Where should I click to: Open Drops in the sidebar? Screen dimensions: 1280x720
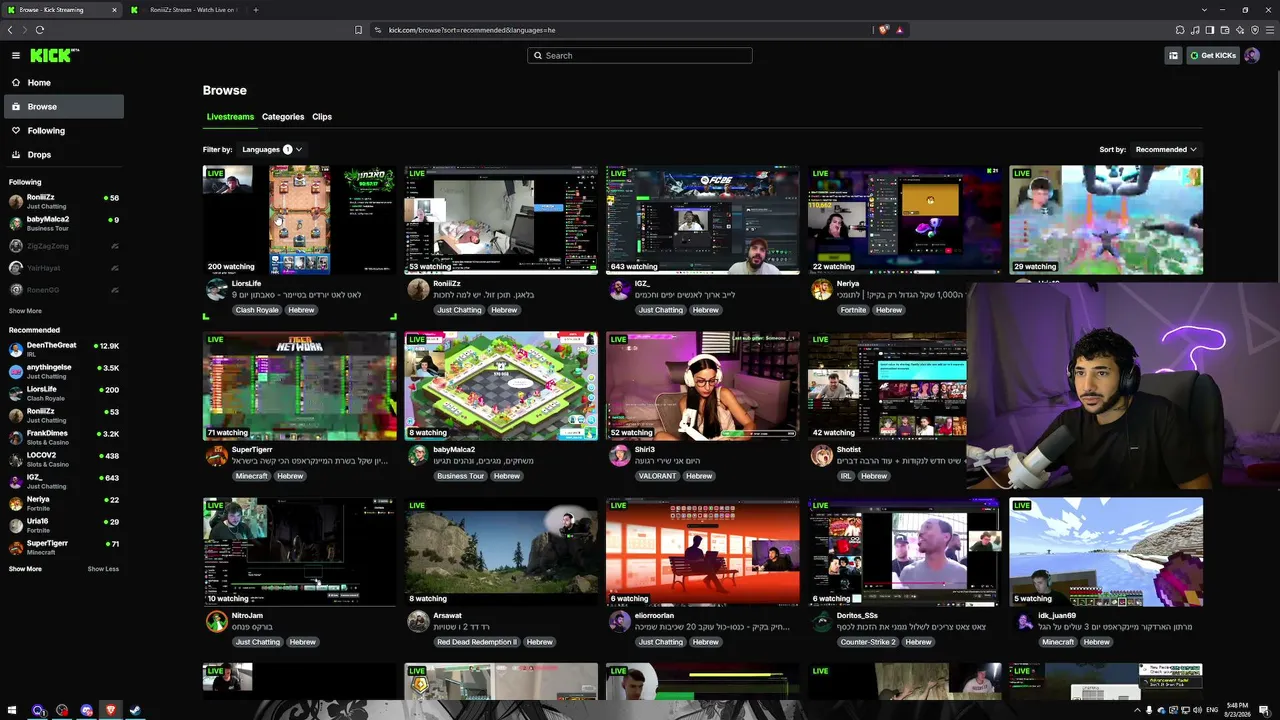point(64,155)
